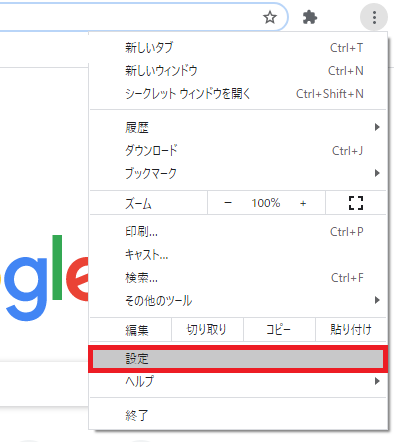Select 終了 to quit Chrome

point(238,415)
